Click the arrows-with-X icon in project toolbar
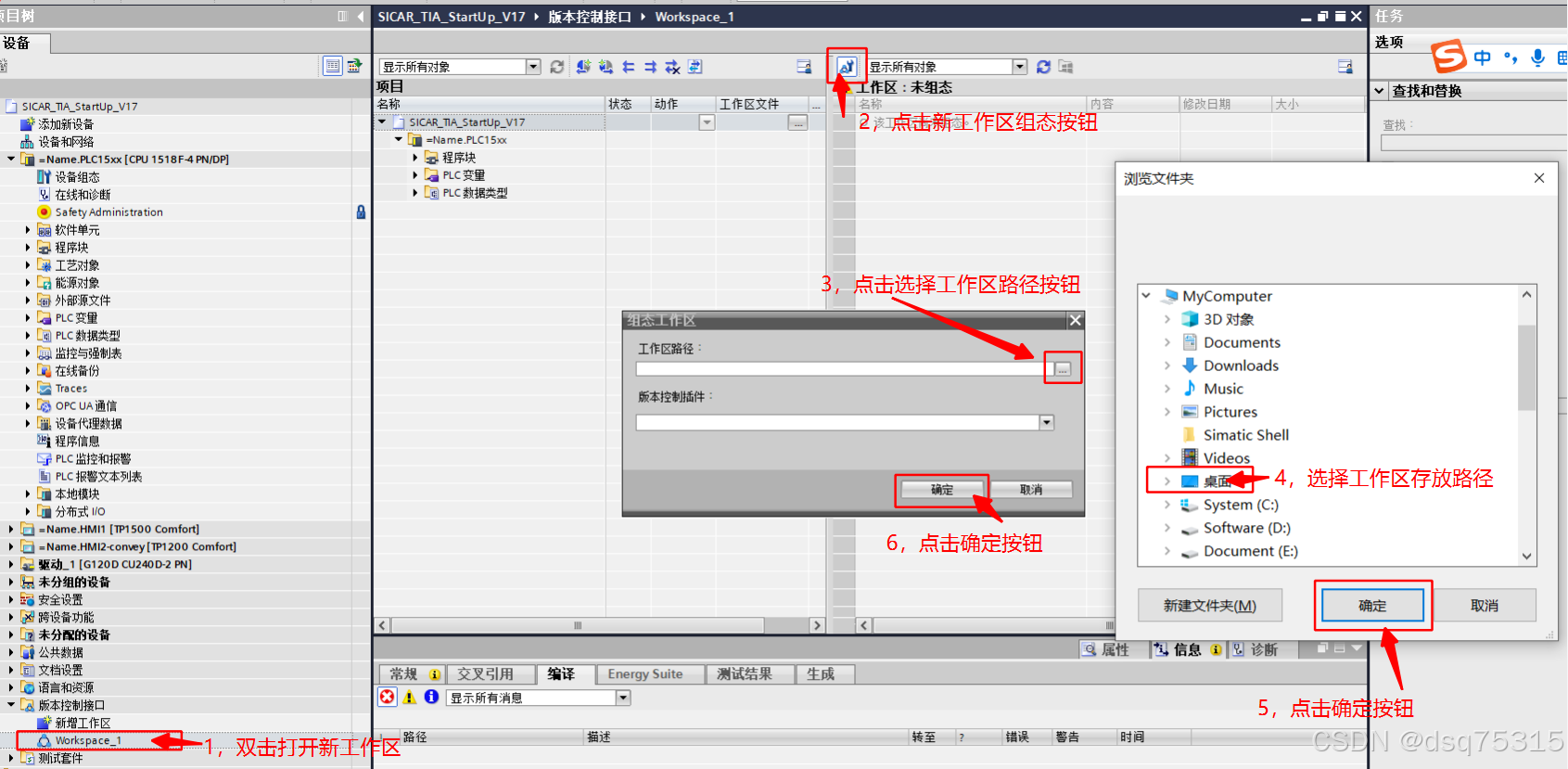 (x=673, y=67)
